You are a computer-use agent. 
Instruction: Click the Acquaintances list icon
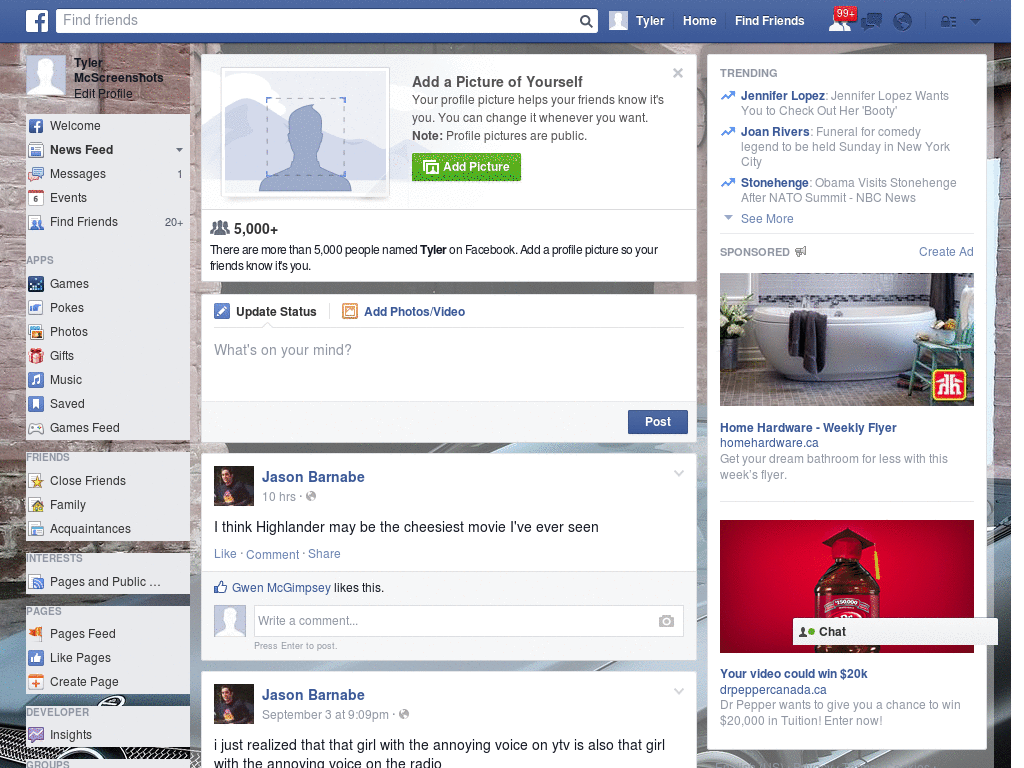pos(36,529)
